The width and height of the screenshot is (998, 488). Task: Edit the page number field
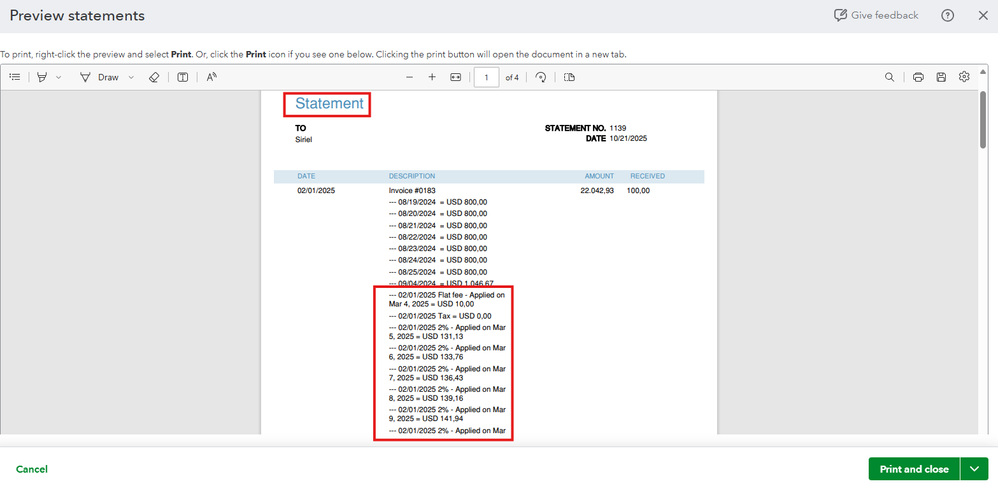pyautogui.click(x=487, y=77)
